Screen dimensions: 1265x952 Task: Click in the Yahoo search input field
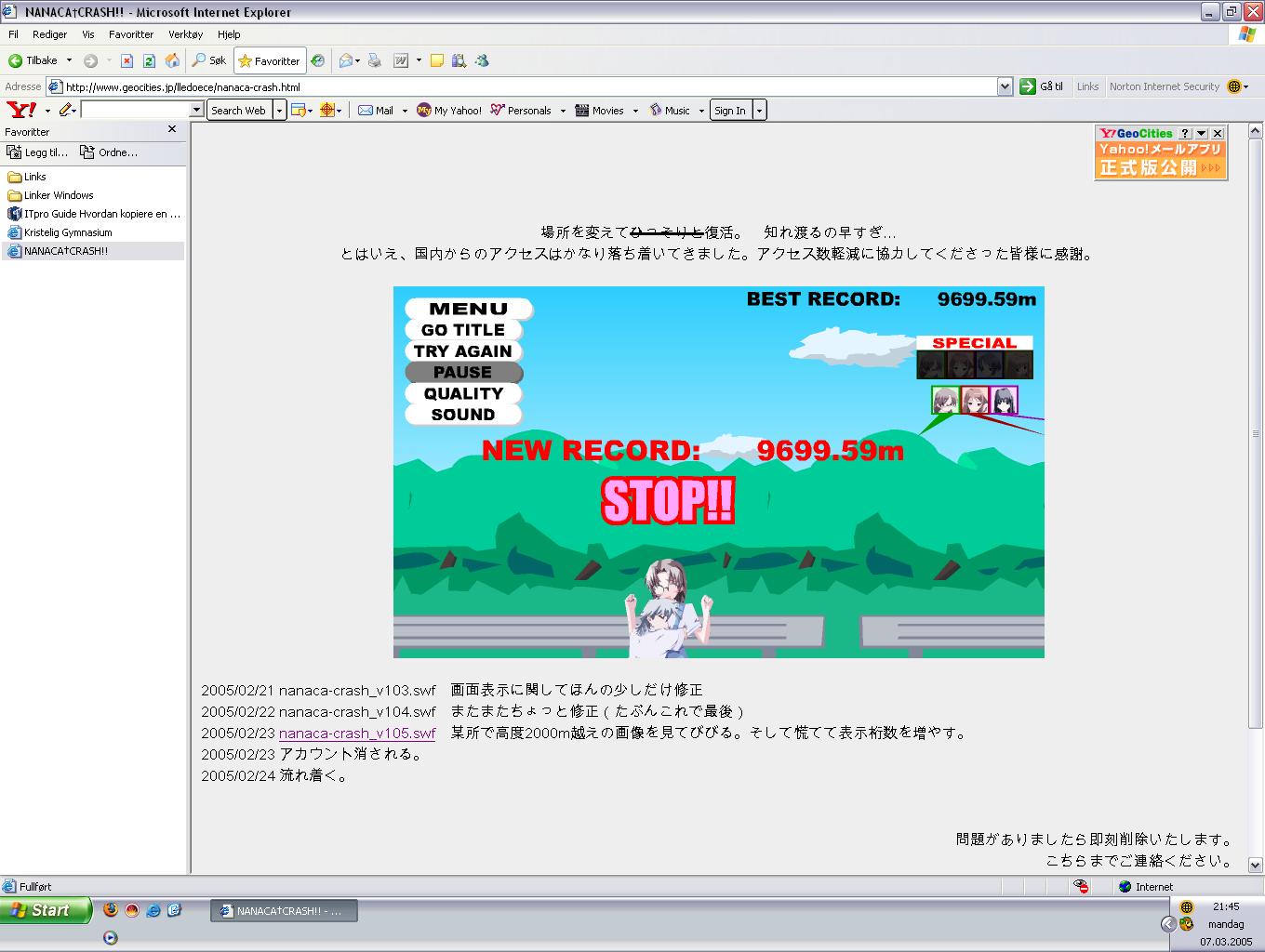click(136, 110)
